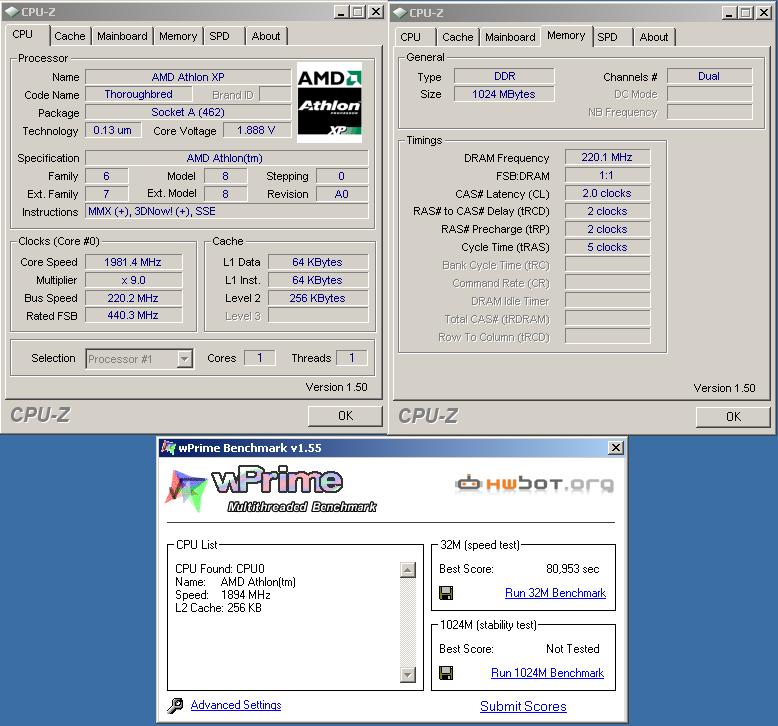Click the wrench icon beside Advanced Settings
This screenshot has width=778, height=726.
pyautogui.click(x=175, y=705)
